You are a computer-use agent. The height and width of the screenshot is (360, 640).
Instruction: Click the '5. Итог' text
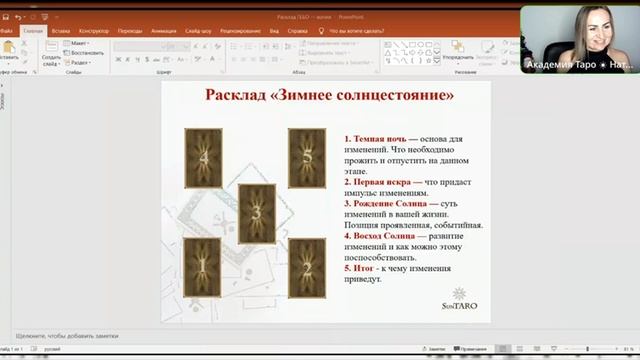[x=359, y=268]
